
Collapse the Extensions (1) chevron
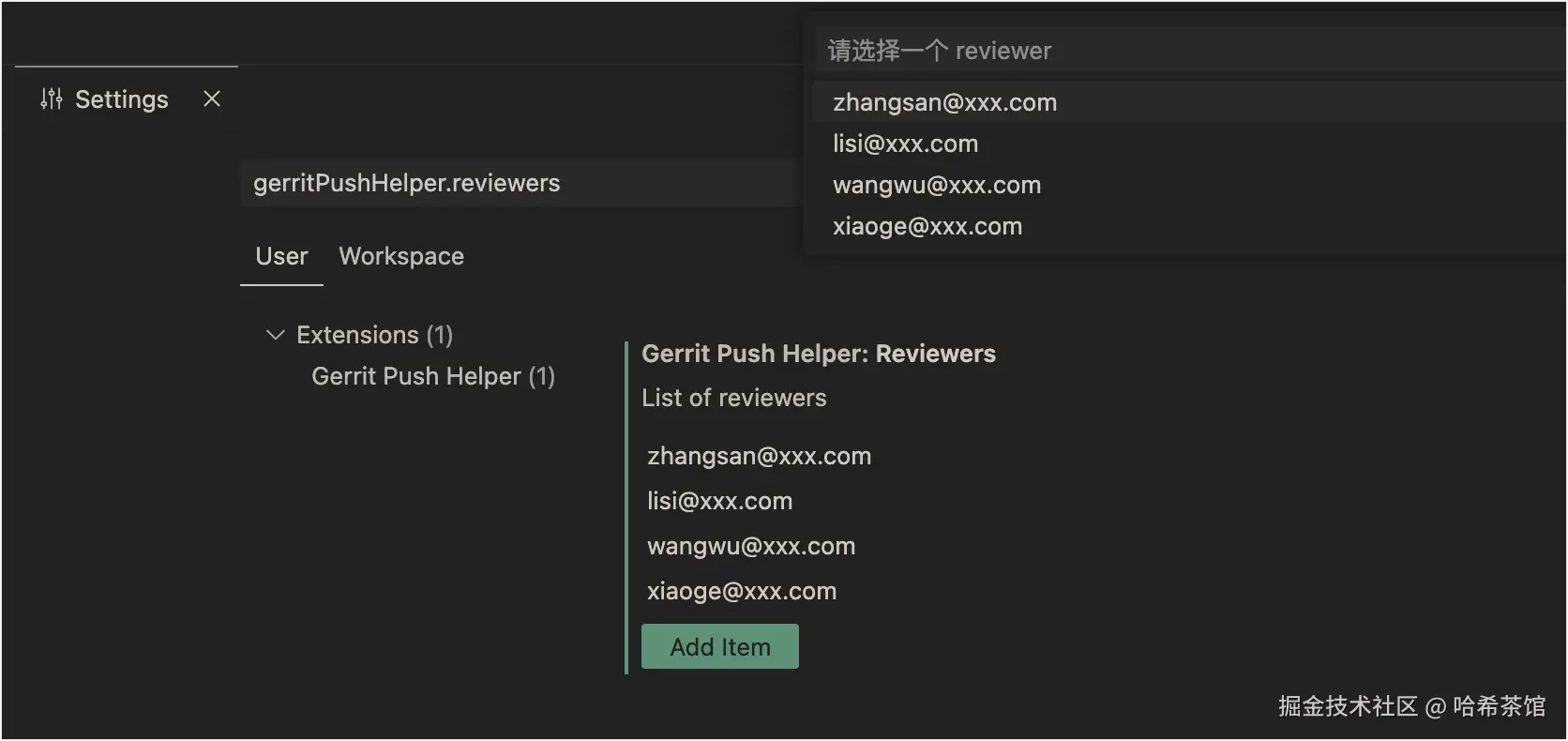pyautogui.click(x=275, y=335)
